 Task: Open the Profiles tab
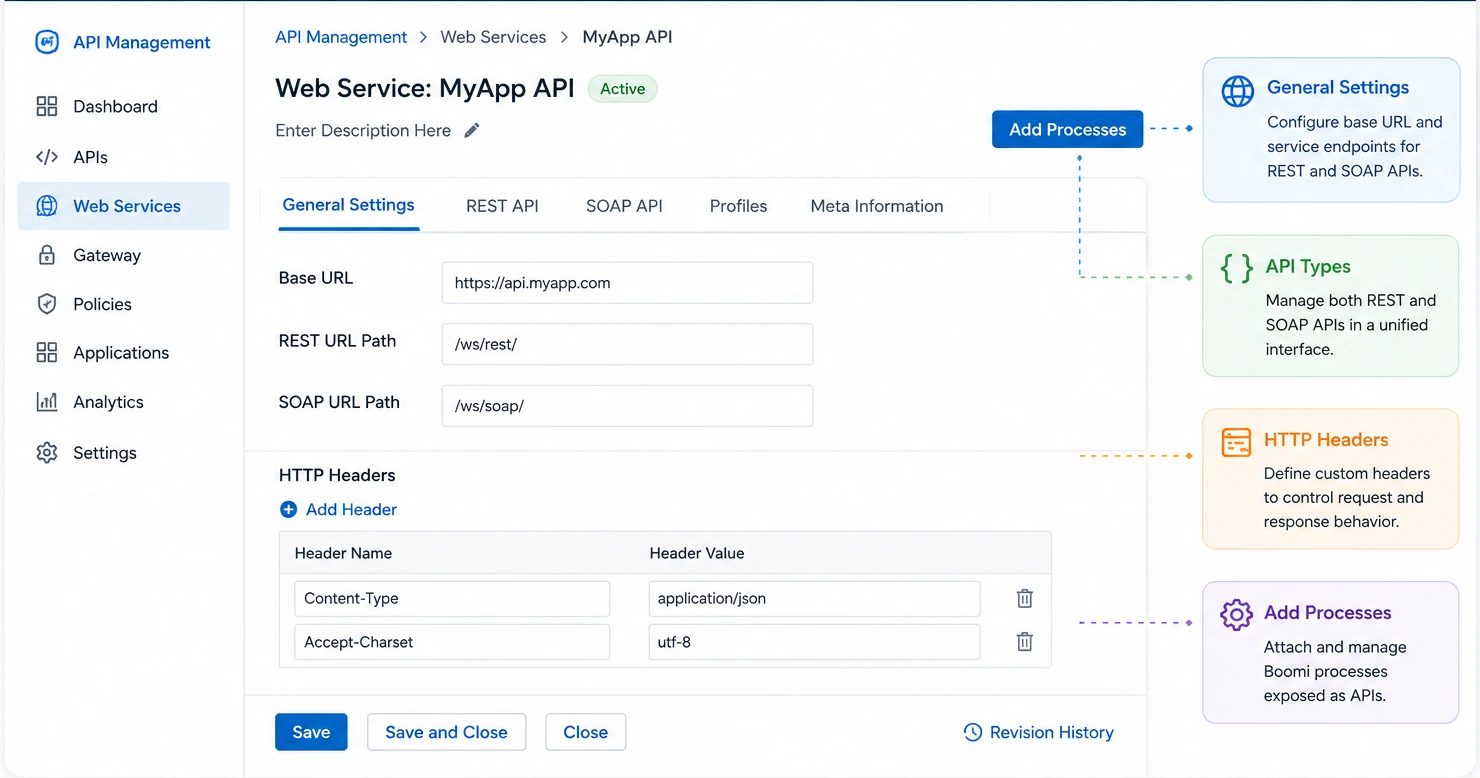click(x=738, y=206)
